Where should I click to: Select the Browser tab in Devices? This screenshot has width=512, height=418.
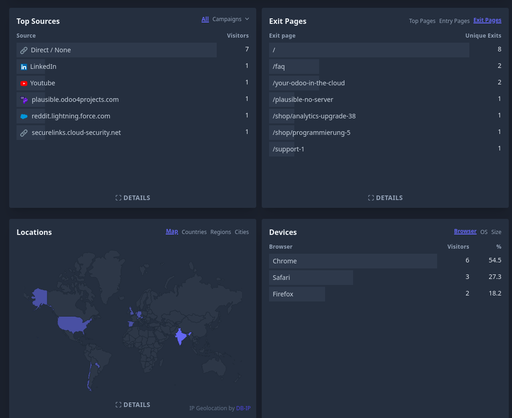465,231
